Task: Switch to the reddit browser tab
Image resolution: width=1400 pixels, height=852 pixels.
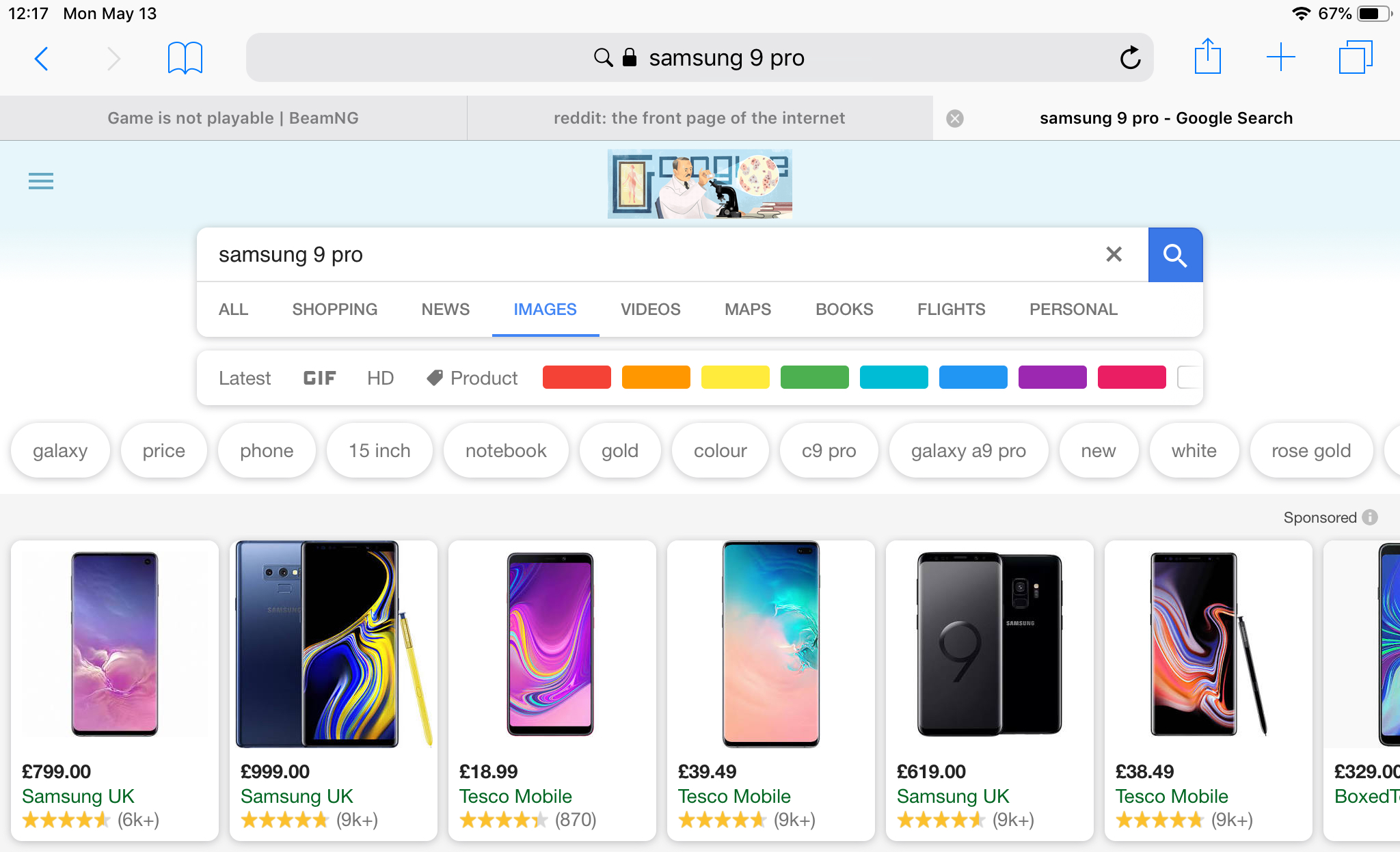Action: pyautogui.click(x=699, y=118)
